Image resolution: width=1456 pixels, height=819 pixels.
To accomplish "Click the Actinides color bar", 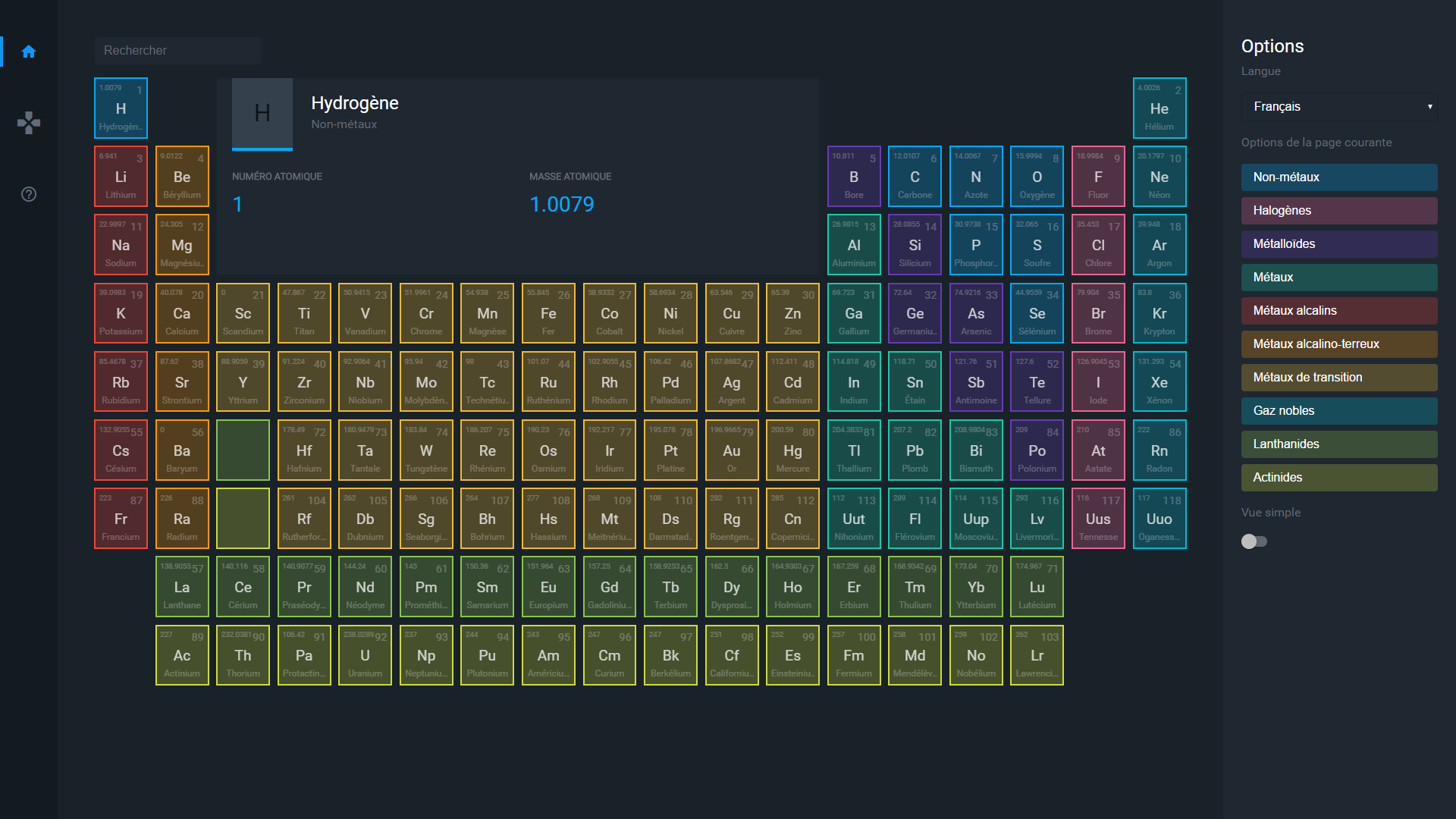I will (x=1338, y=477).
